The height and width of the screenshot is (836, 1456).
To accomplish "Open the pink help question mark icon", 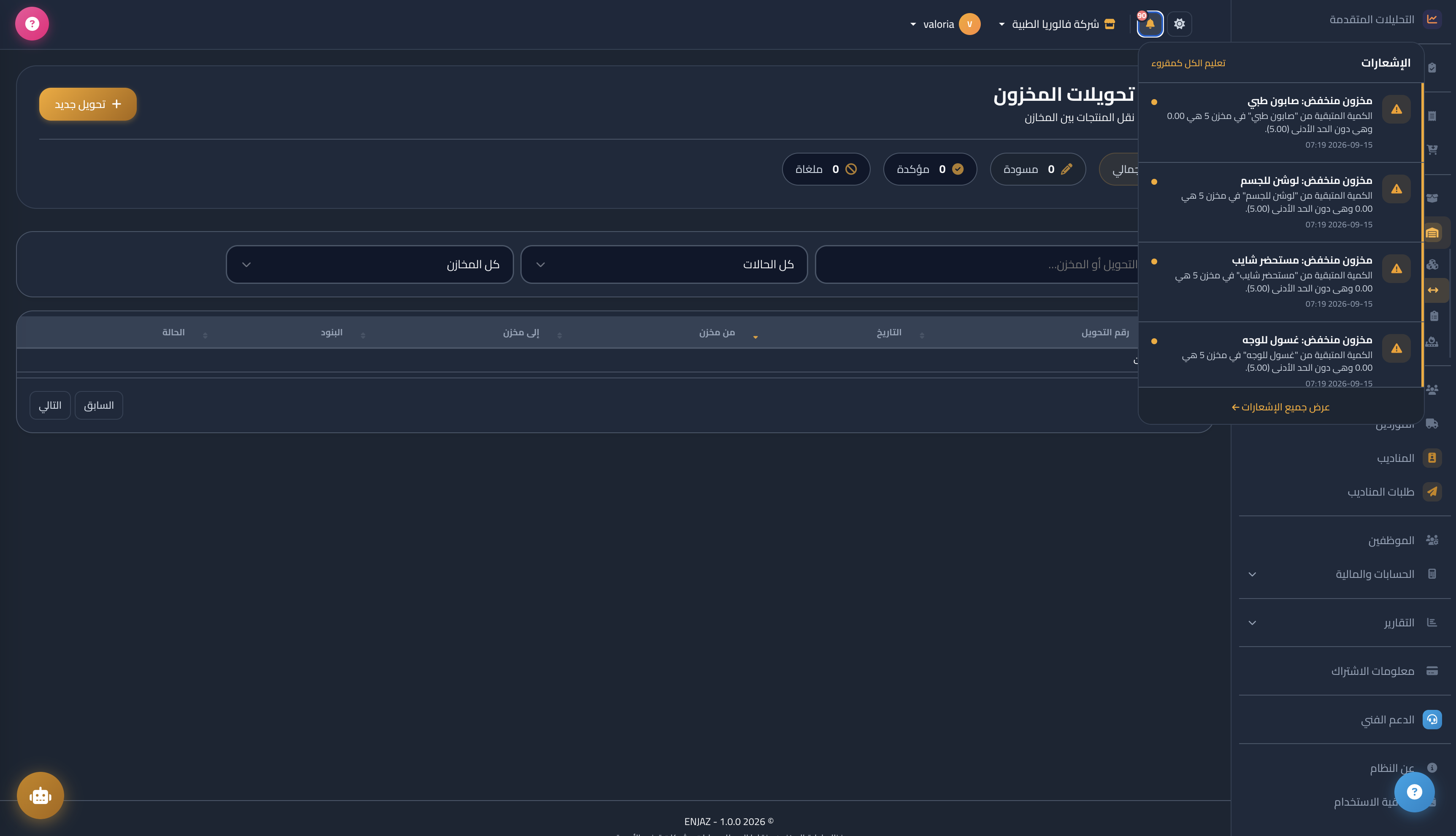I will [32, 24].
